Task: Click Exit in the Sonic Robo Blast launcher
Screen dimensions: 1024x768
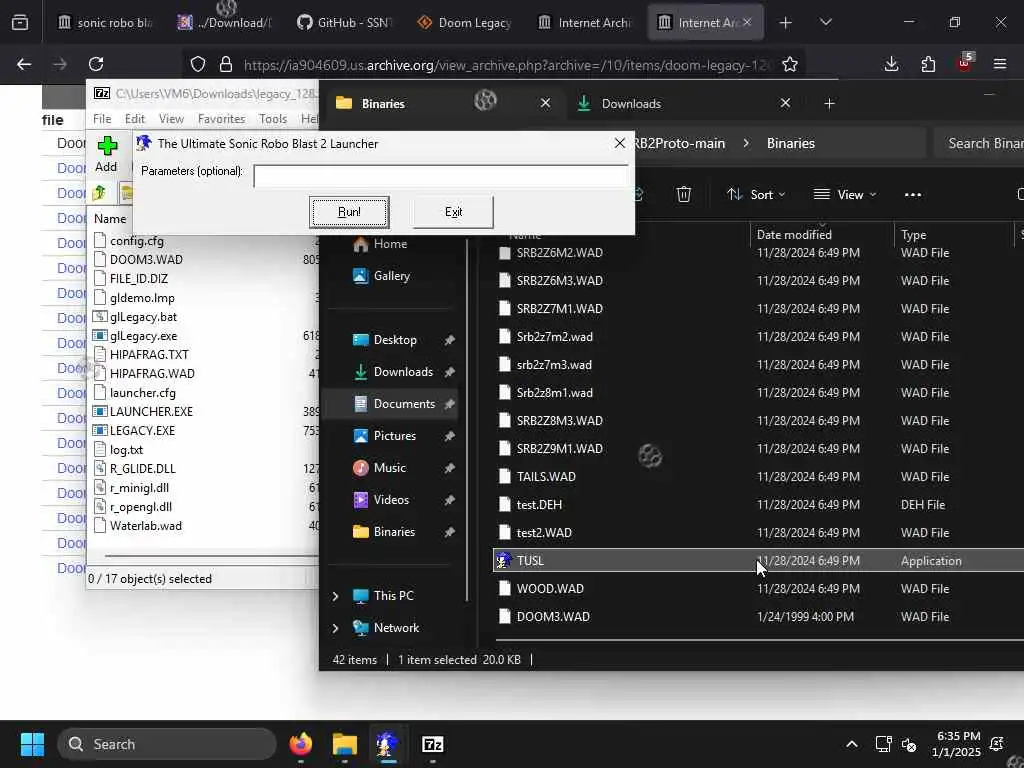Action: point(453,212)
